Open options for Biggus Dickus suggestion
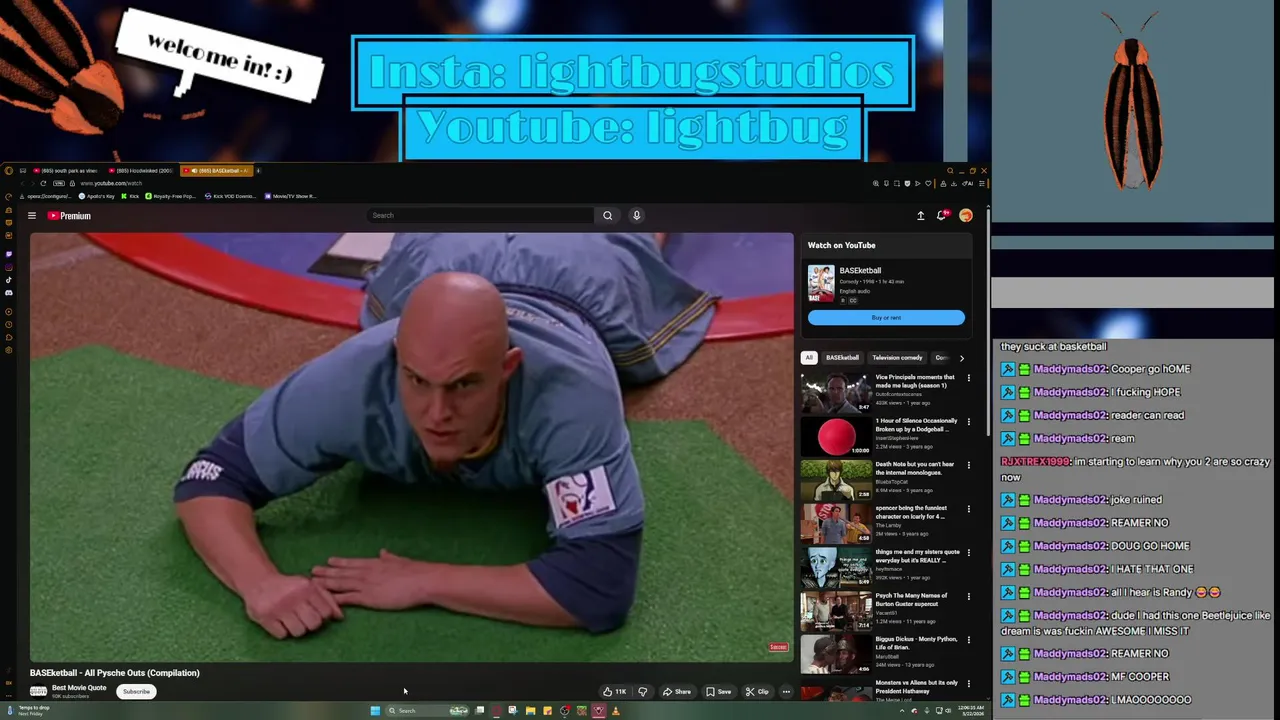Viewport: 1280px width, 720px height. click(x=968, y=640)
